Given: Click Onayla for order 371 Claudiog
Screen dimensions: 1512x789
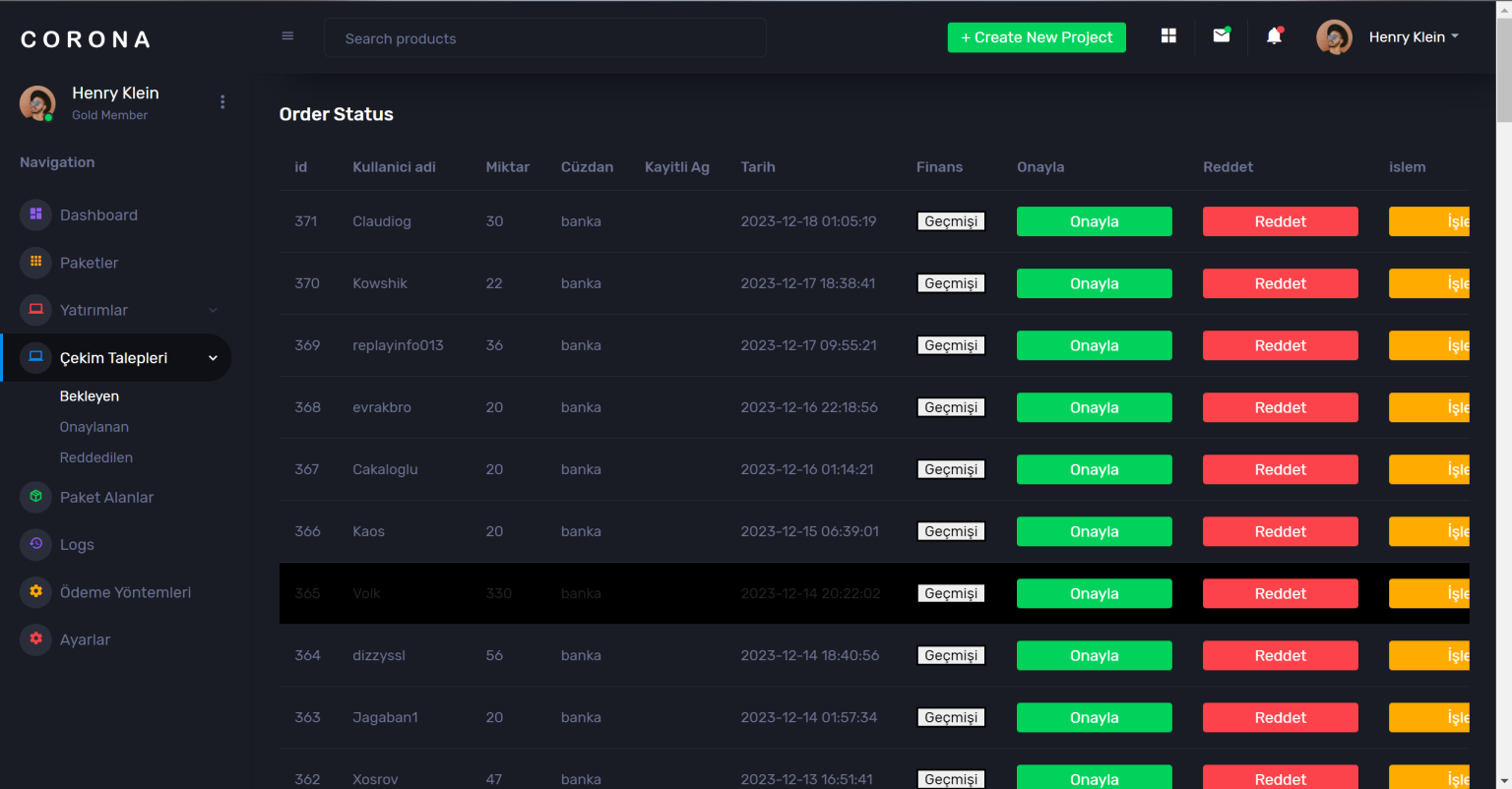Looking at the screenshot, I should click(1094, 221).
